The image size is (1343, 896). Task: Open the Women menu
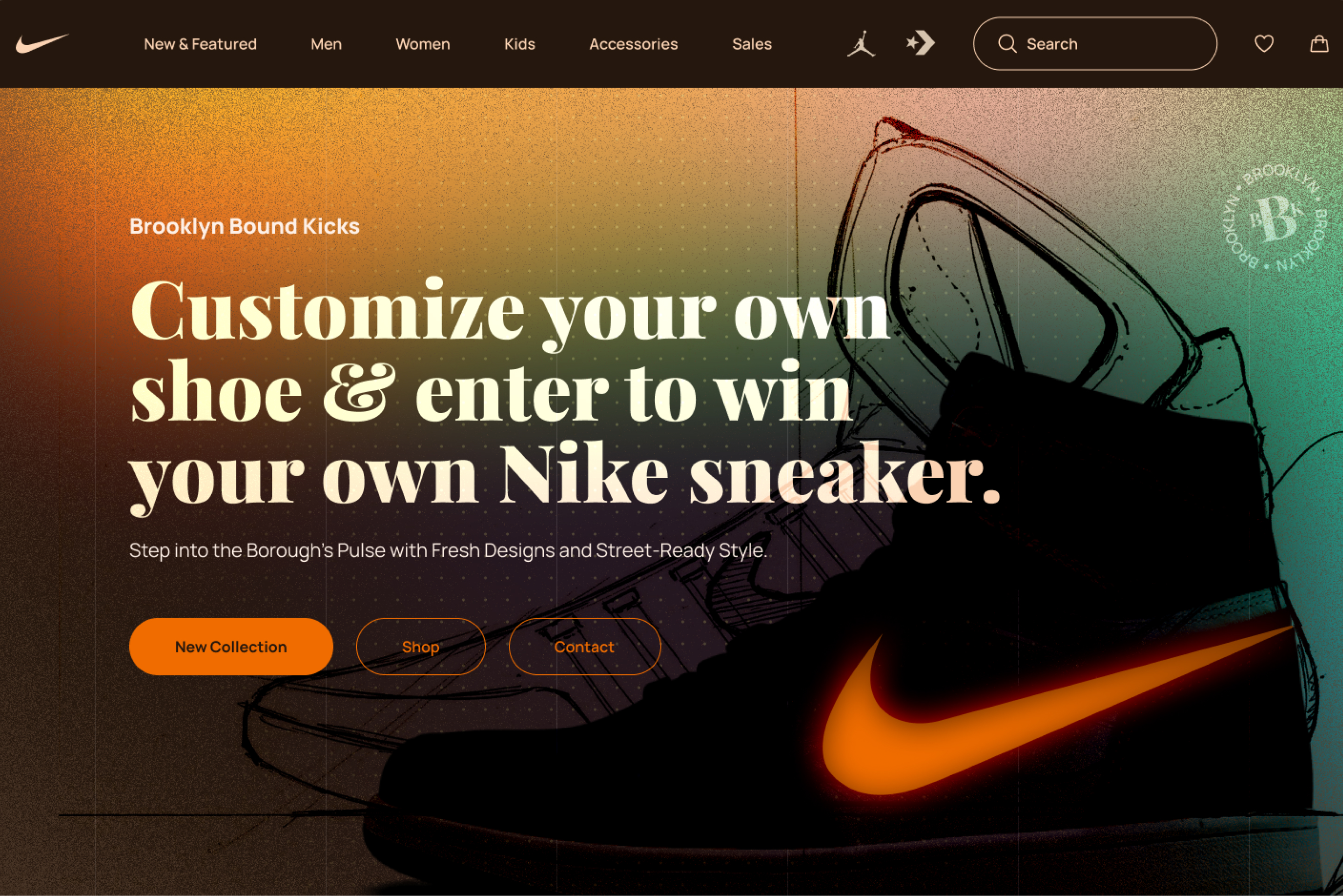click(423, 44)
